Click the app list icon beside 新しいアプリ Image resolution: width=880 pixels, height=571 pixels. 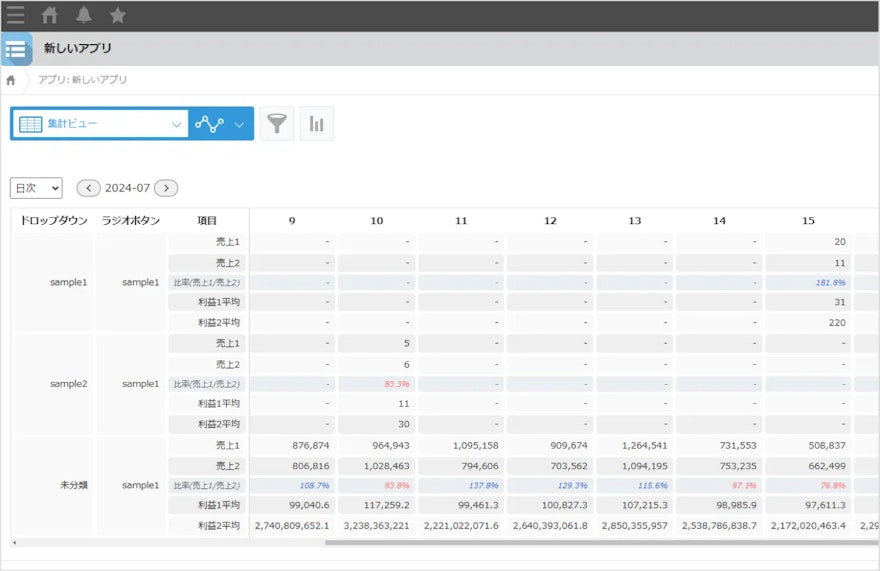click(x=16, y=49)
